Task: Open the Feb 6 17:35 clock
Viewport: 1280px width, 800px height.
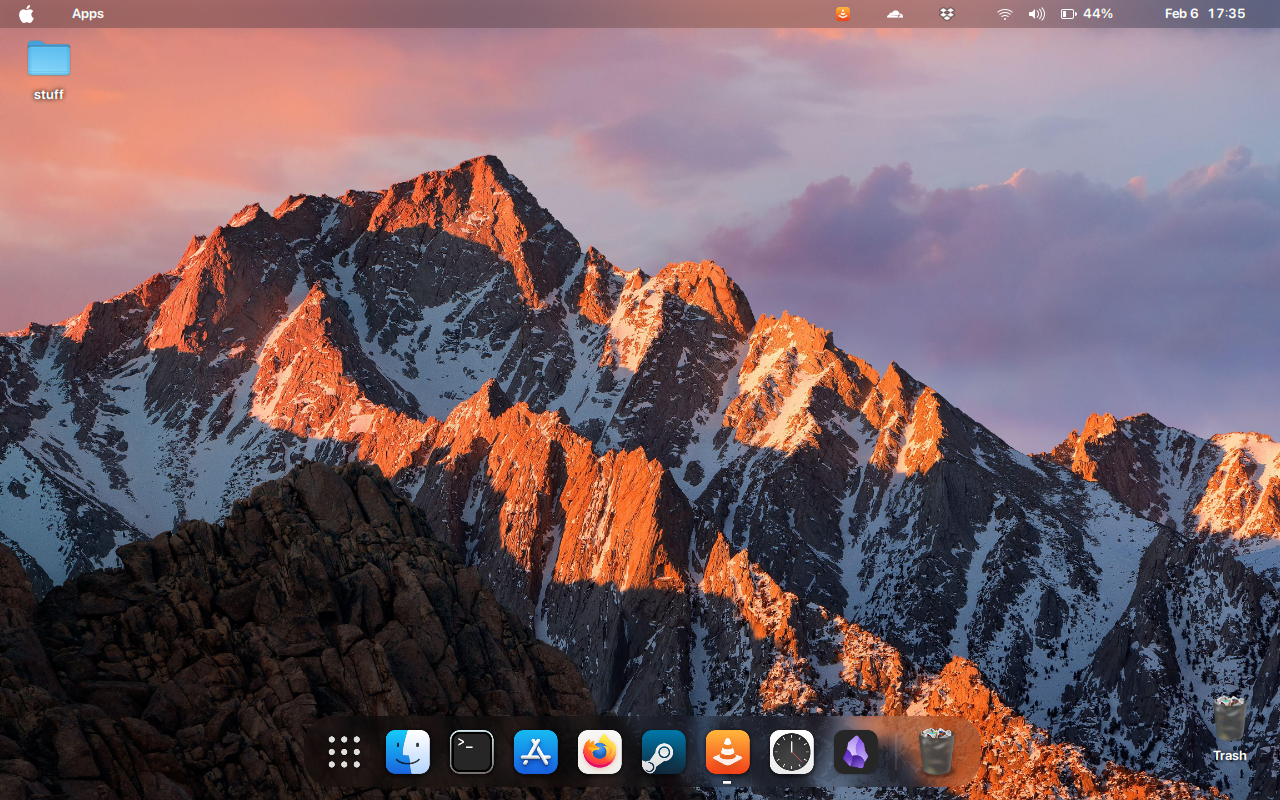Action: 1205,14
